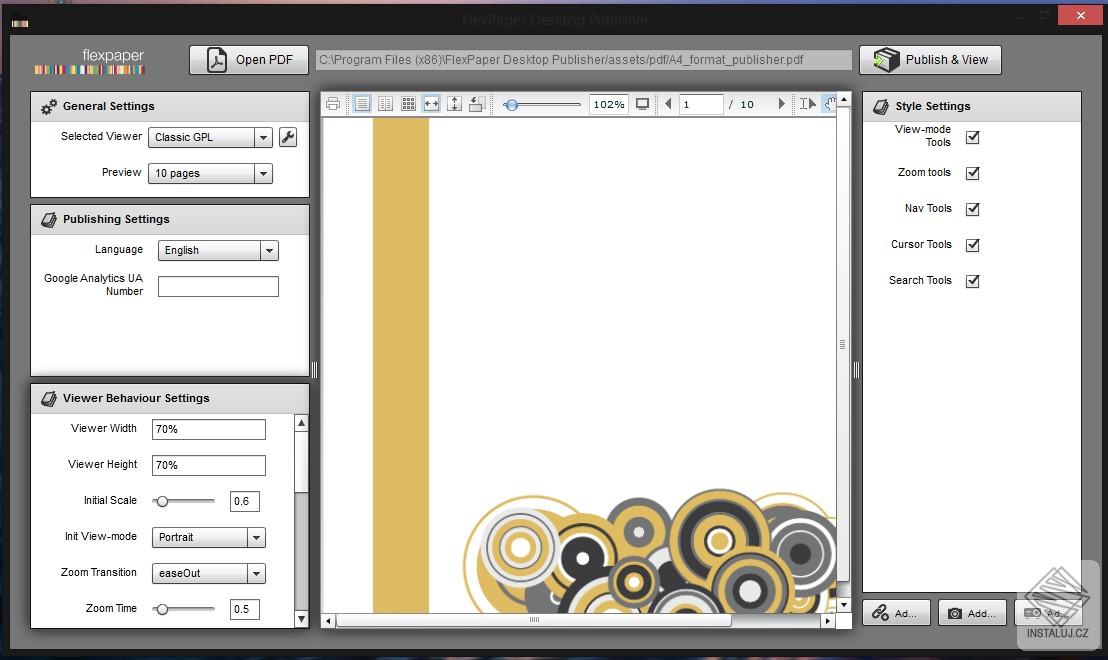
Task: Click behaviour settings scrollbar up arrow
Action: pos(302,423)
